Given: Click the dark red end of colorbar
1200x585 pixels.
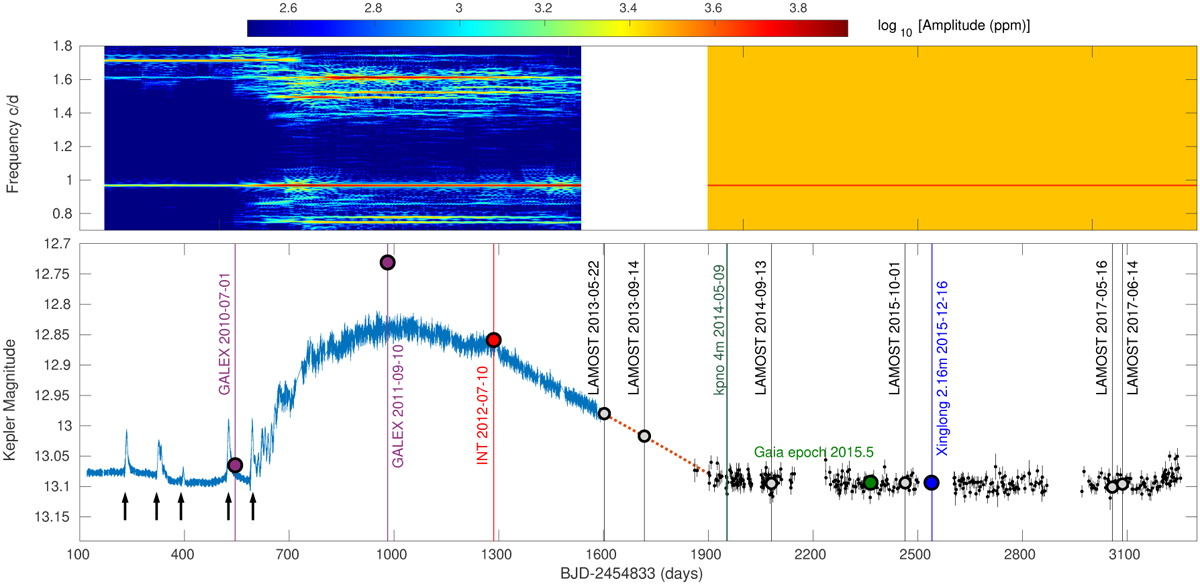Looking at the screenshot, I should click(840, 29).
